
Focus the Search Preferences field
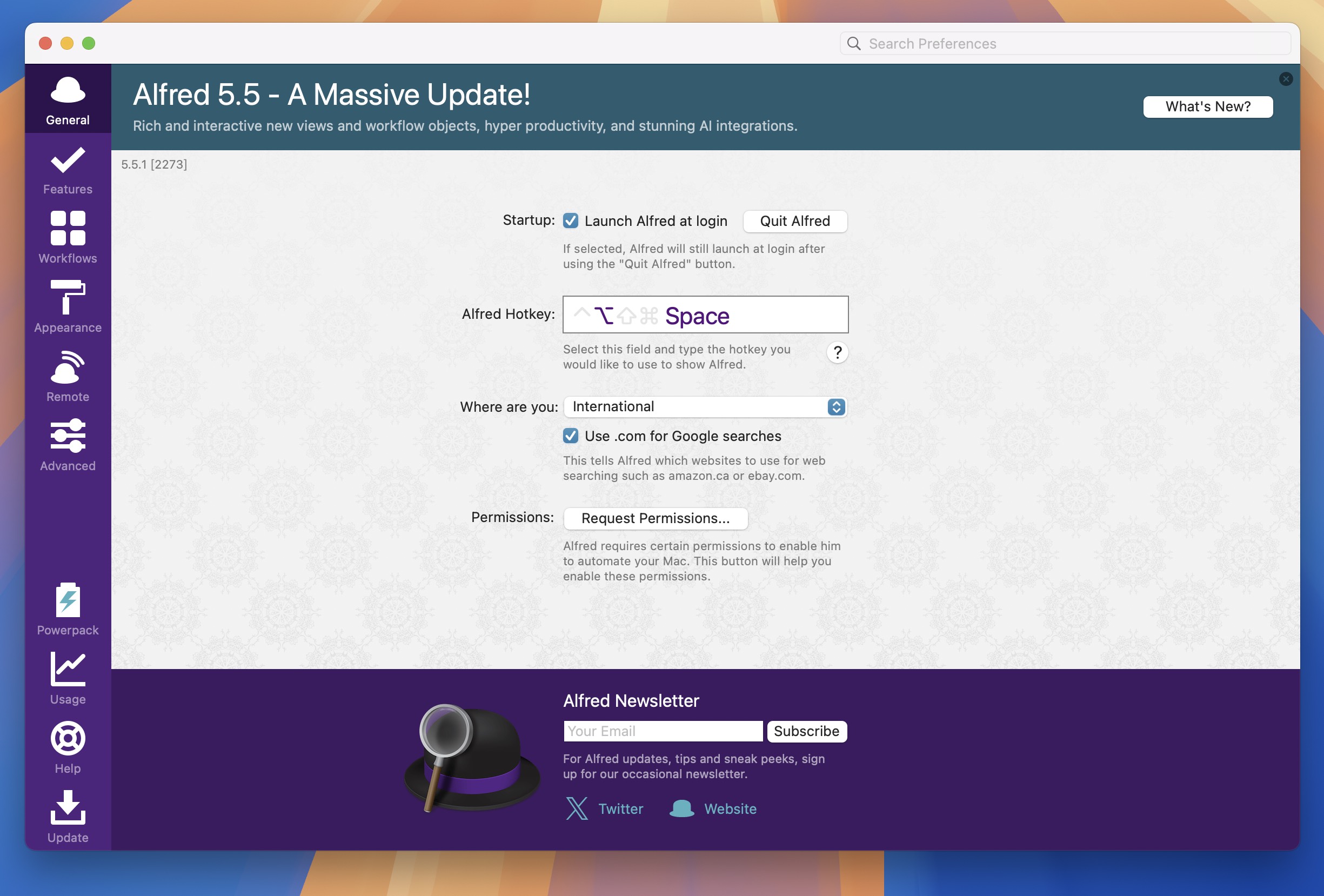click(1065, 43)
